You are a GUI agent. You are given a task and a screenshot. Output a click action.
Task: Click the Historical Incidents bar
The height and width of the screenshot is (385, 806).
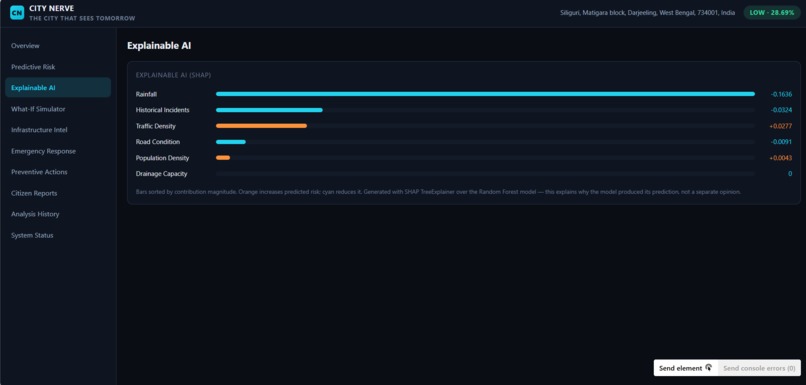(x=269, y=110)
